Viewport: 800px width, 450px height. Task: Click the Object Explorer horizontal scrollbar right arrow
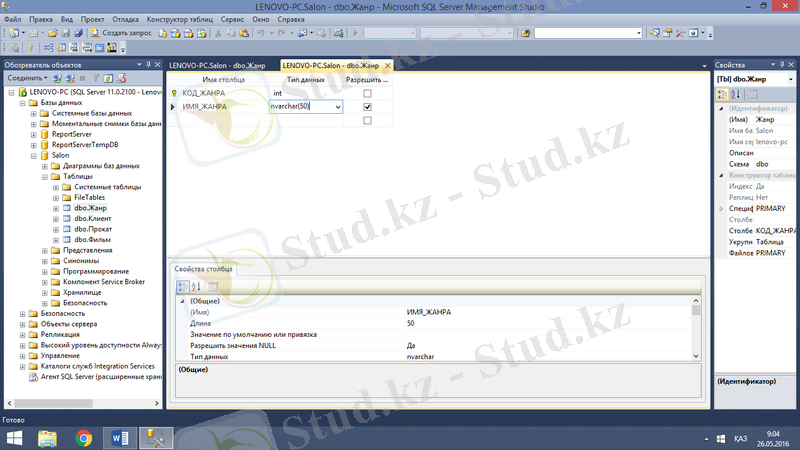click(157, 403)
